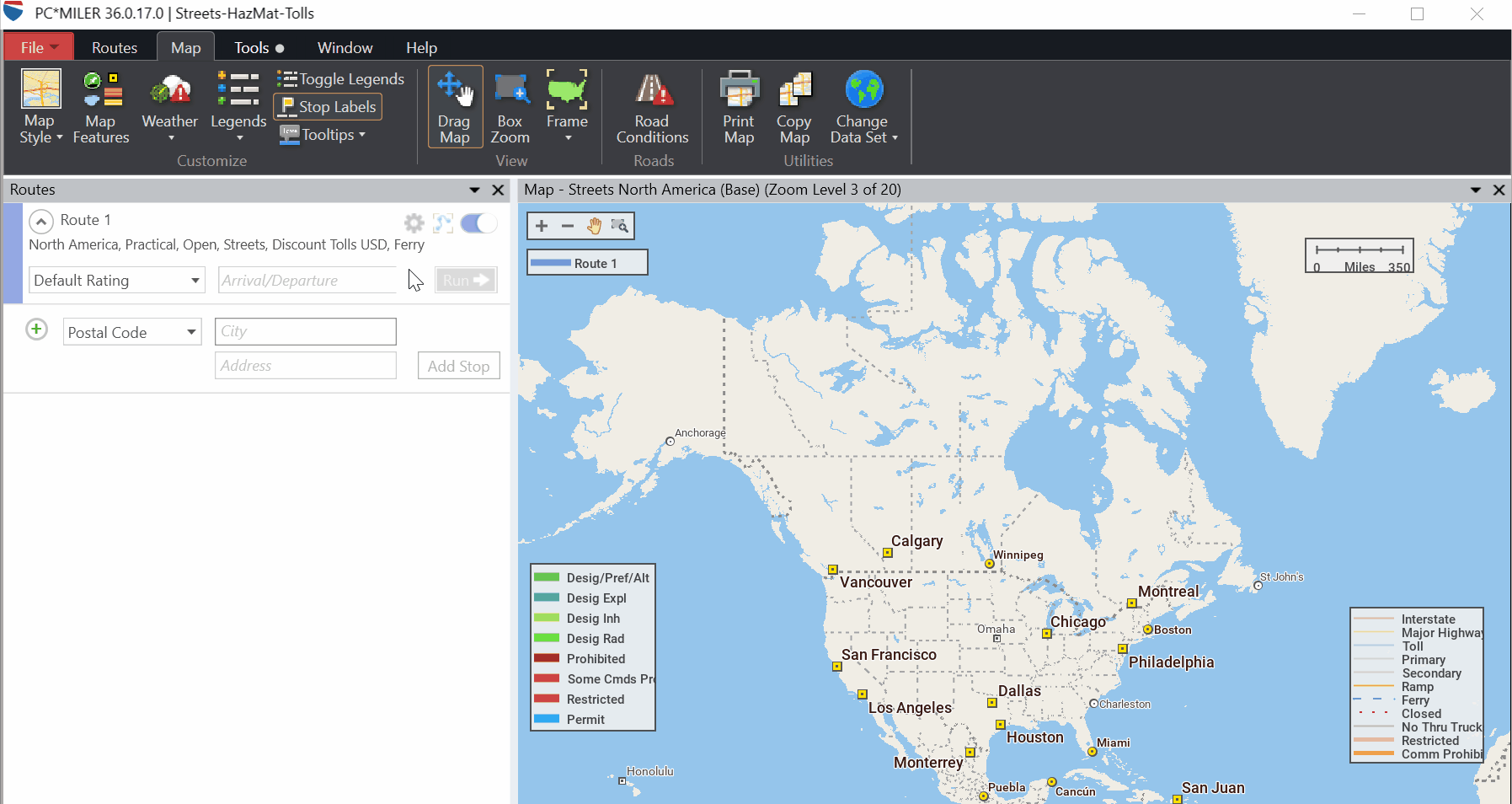Collapse Route 1 with the chevron
Viewport: 1512px width, 804px height.
coord(41,222)
